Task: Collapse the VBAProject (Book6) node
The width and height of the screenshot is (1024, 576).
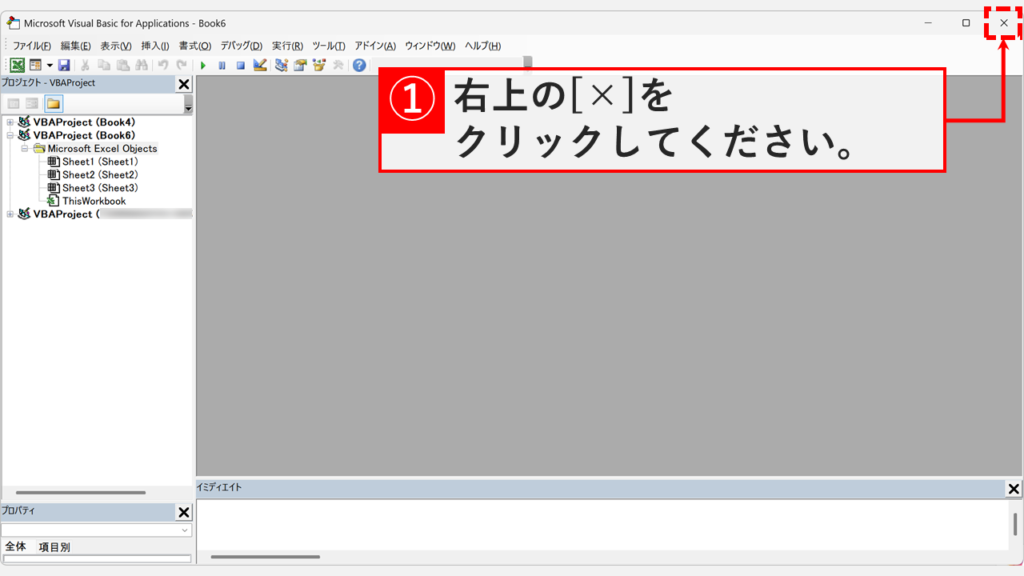Action: (10, 135)
